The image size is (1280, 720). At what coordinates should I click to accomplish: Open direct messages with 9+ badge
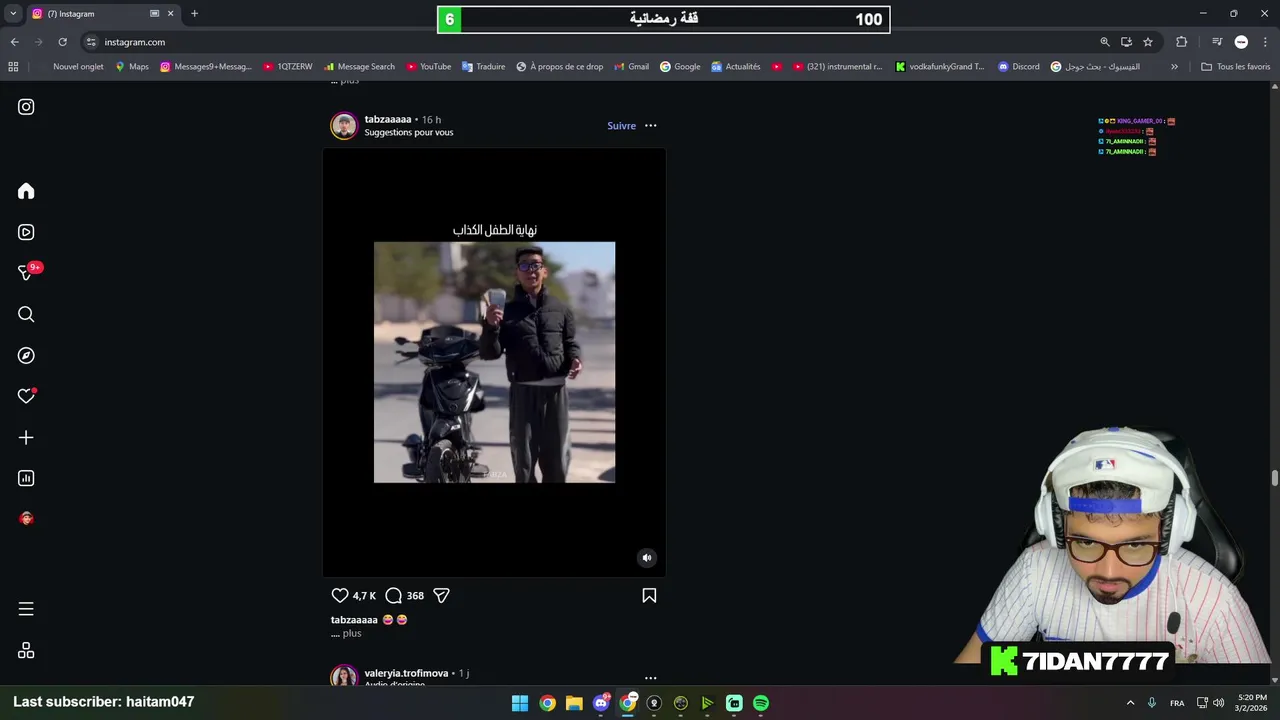27,272
